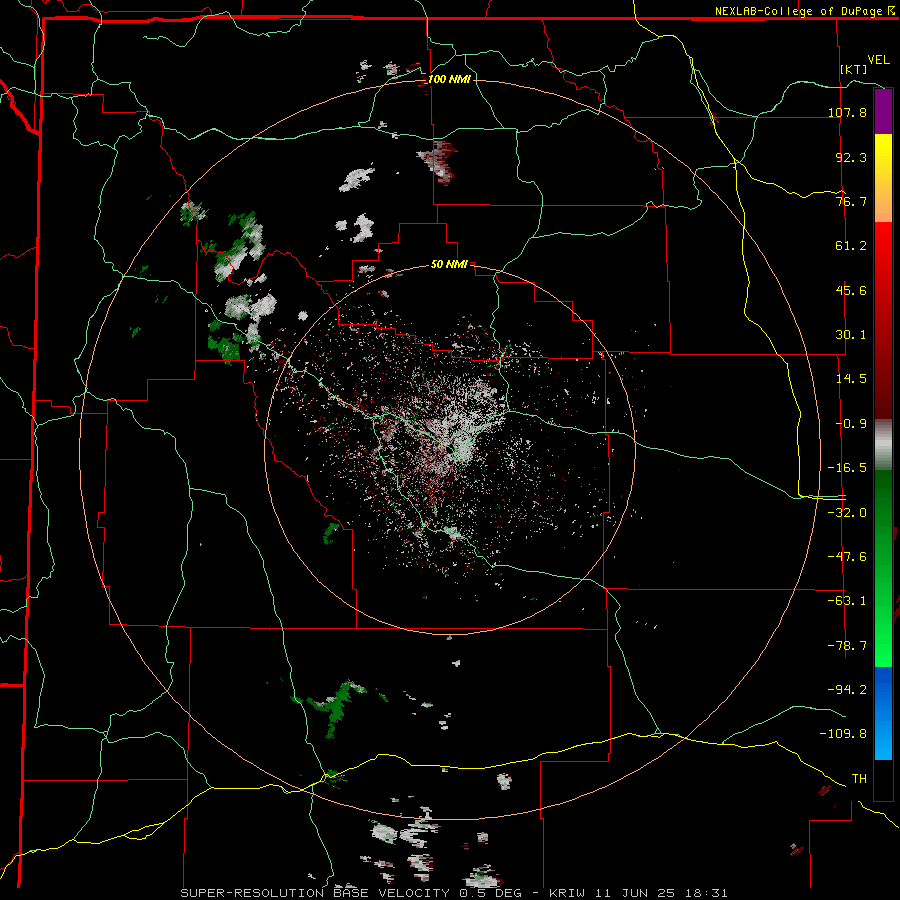Viewport: 900px width, 900px height.
Task: Select the -32.0 scale value
Action: coord(847,513)
